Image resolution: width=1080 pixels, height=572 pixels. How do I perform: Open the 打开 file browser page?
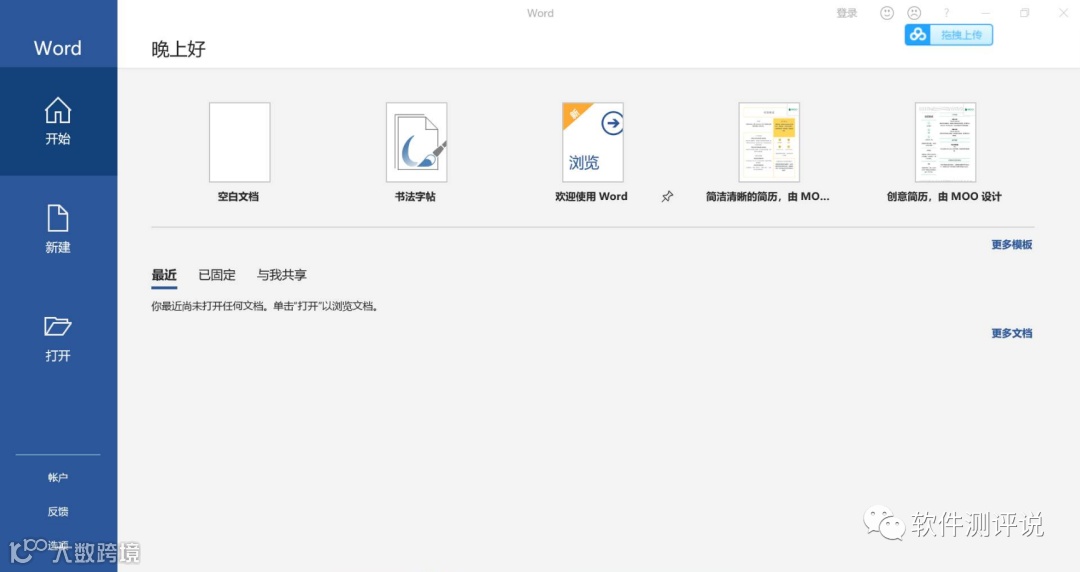(58, 338)
